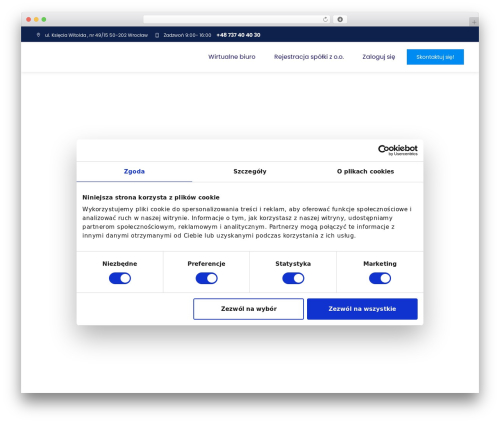The height and width of the screenshot is (423, 500).
Task: Click the browser reload icon
Action: coord(325,19)
